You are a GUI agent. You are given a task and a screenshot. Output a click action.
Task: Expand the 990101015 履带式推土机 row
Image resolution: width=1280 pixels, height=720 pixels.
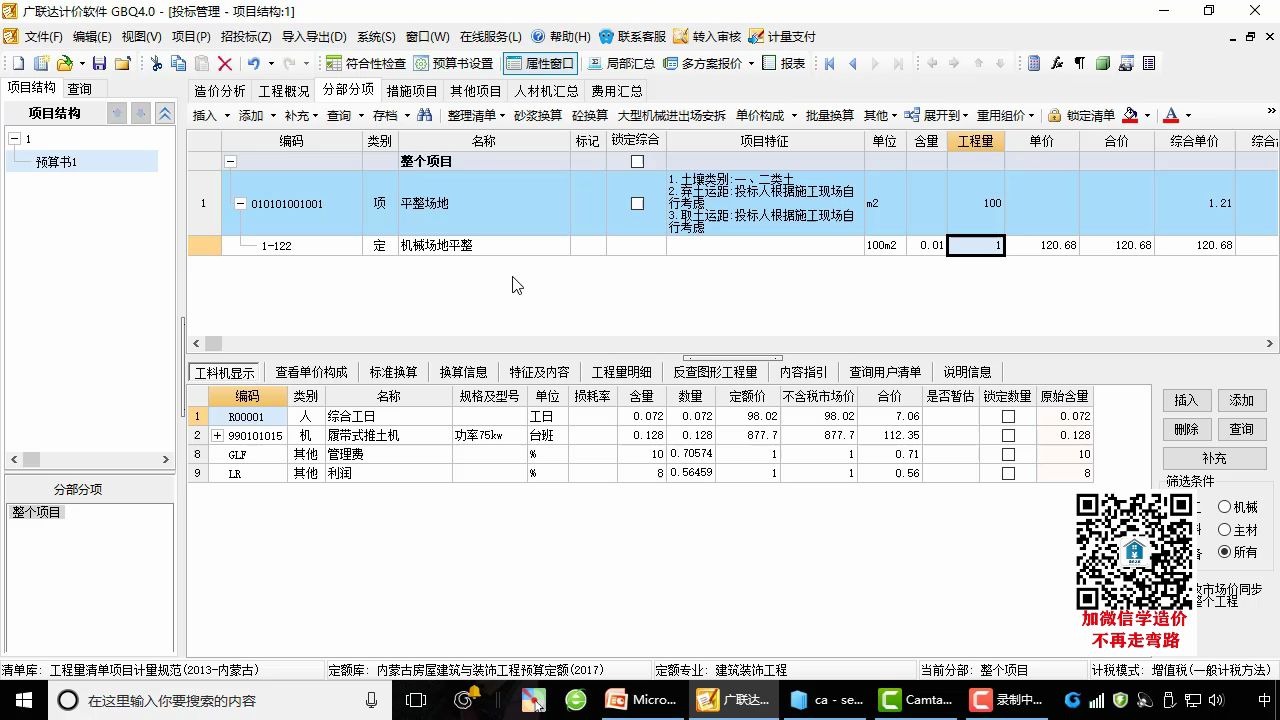218,435
